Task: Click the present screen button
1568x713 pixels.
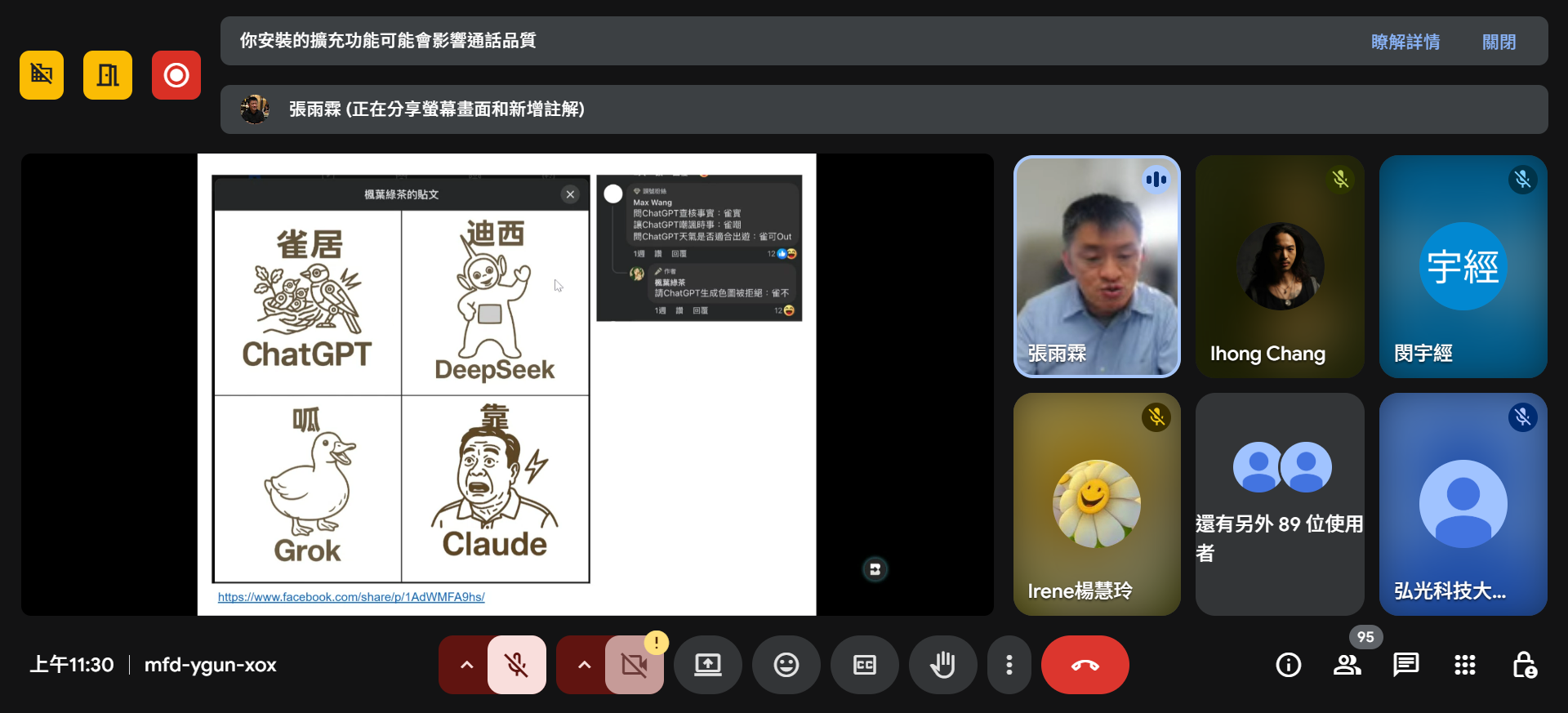Action: click(x=708, y=665)
